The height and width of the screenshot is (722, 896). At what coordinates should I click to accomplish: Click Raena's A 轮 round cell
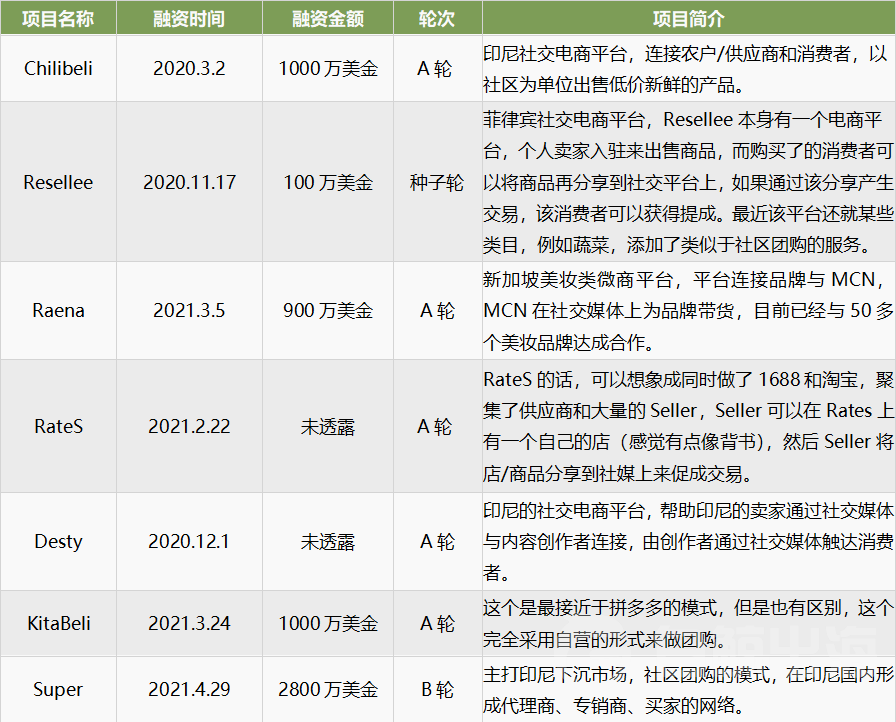pos(438,310)
